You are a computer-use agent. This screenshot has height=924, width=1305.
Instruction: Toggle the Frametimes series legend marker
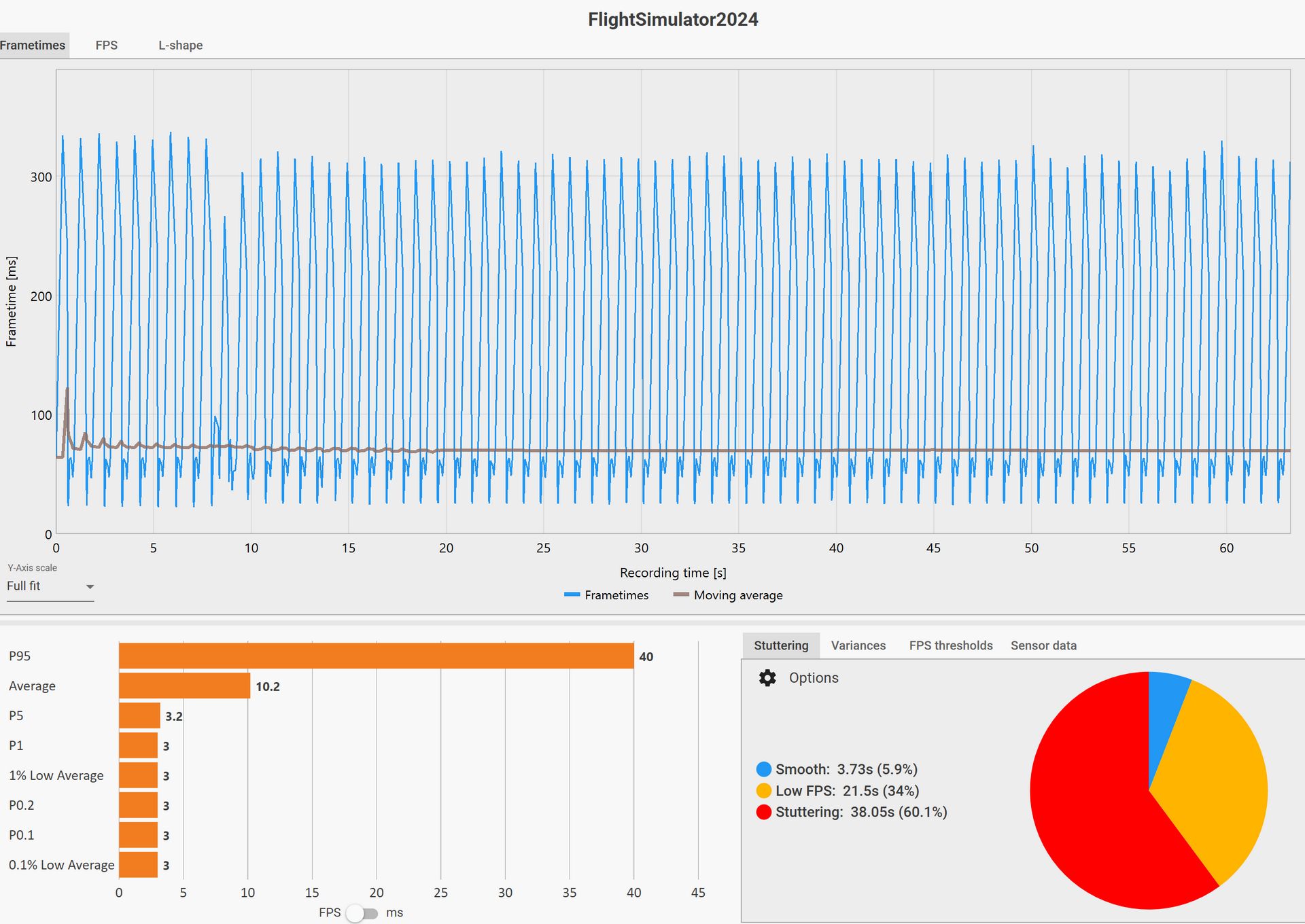coord(572,595)
